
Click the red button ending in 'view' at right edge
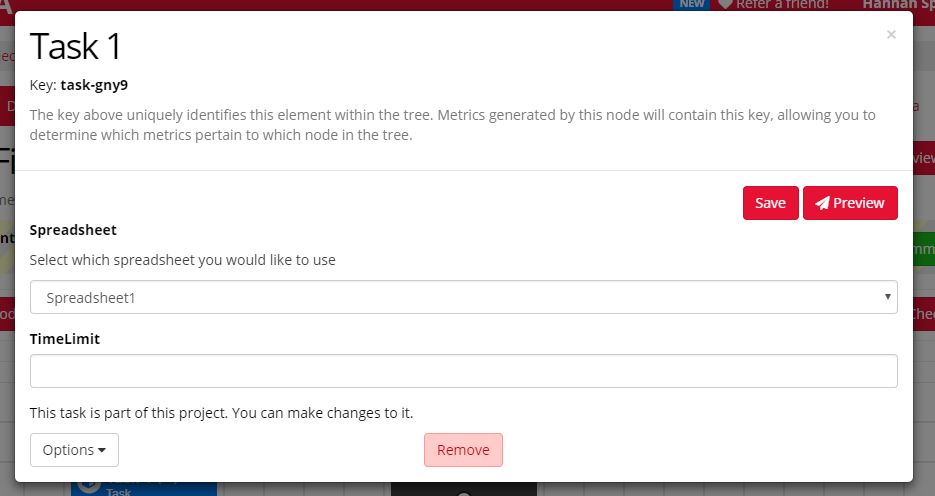pos(923,158)
